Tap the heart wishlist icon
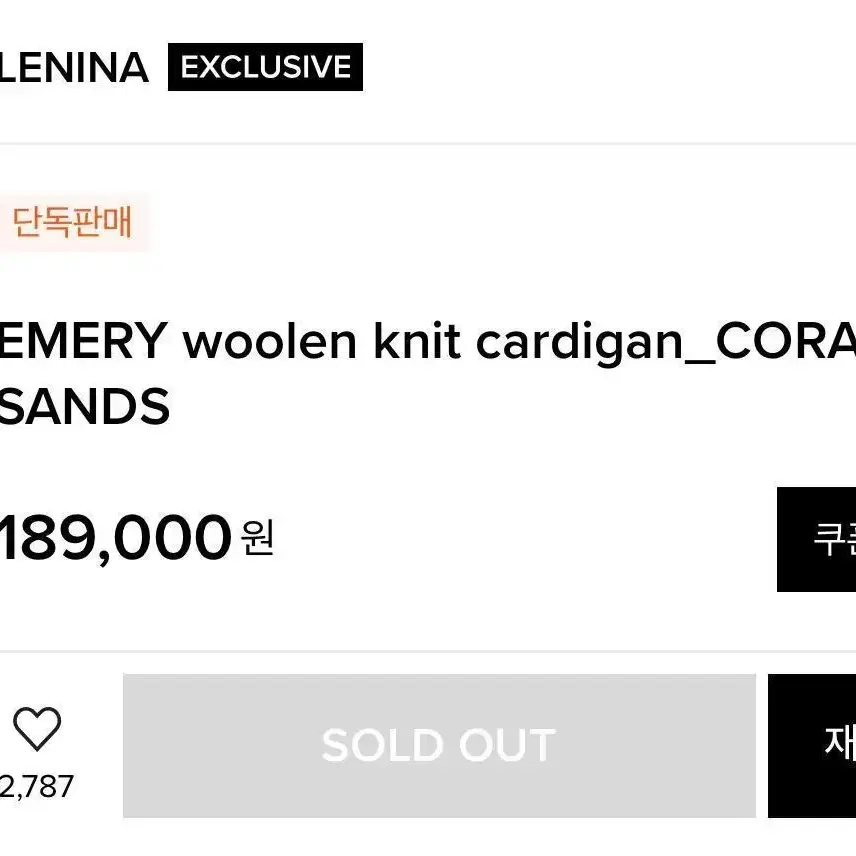The height and width of the screenshot is (856, 856). 37,728
